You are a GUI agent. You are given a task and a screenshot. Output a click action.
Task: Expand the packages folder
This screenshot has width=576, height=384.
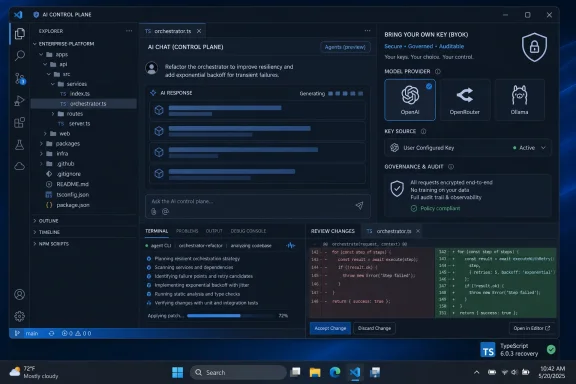click(x=41, y=144)
